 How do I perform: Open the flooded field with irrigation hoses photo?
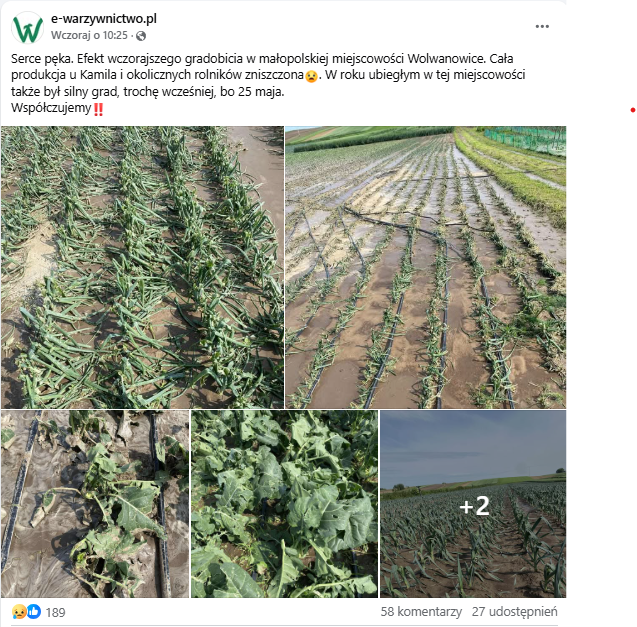tap(425, 267)
